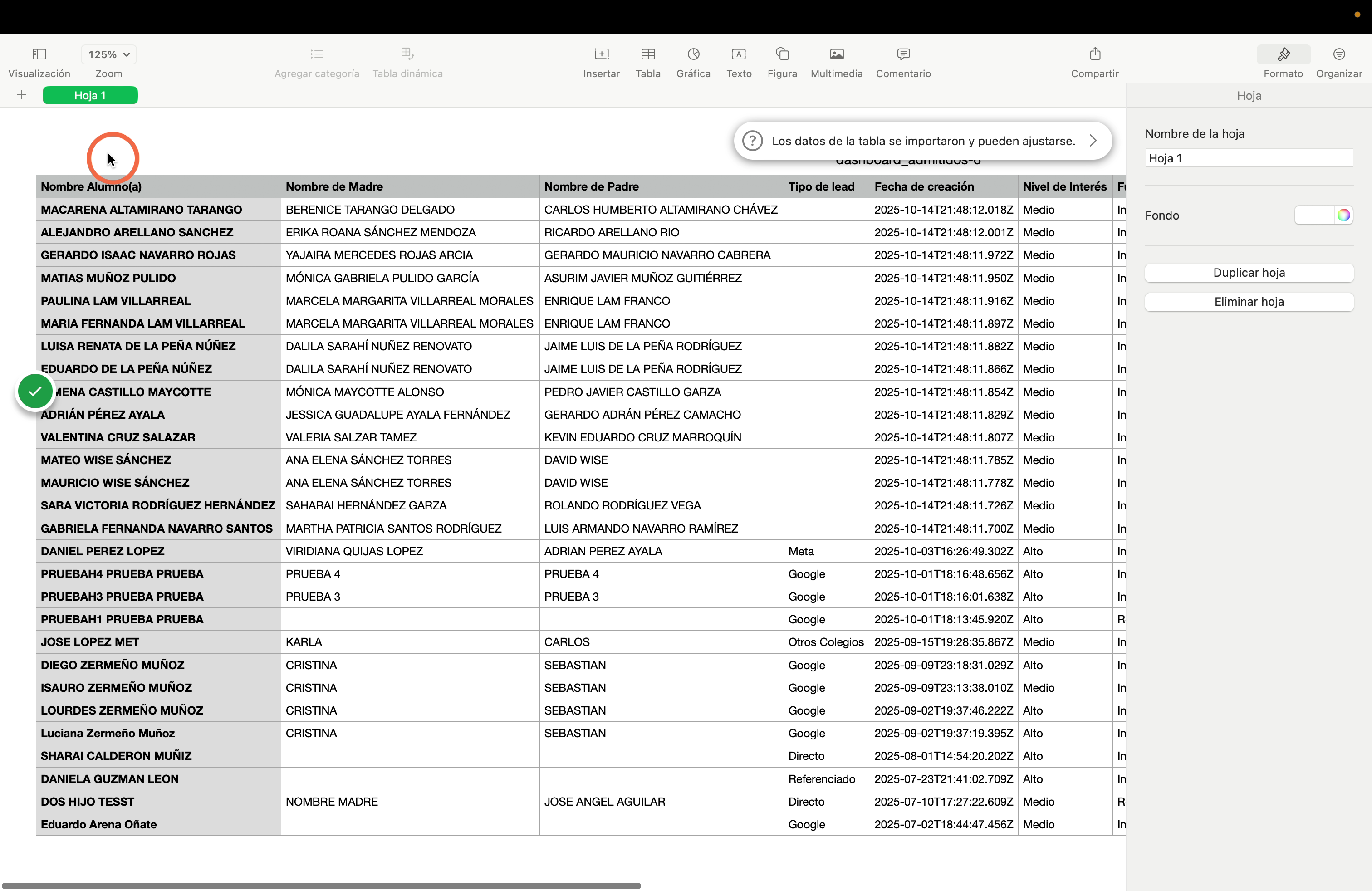Add a Comentario
Image resolution: width=1372 pixels, height=891 pixels.
[903, 54]
